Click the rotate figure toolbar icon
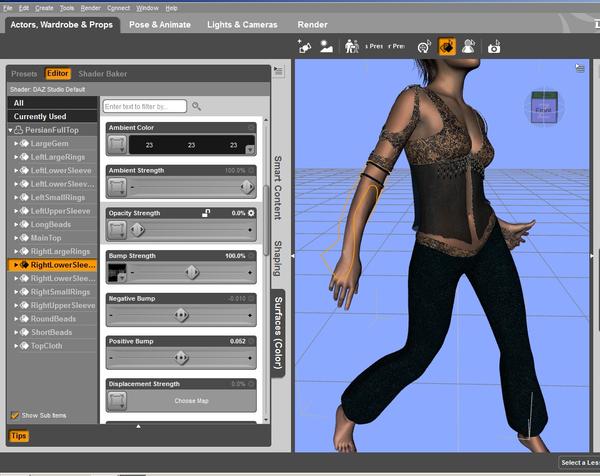Image resolution: width=600 pixels, height=476 pixels. click(x=424, y=47)
